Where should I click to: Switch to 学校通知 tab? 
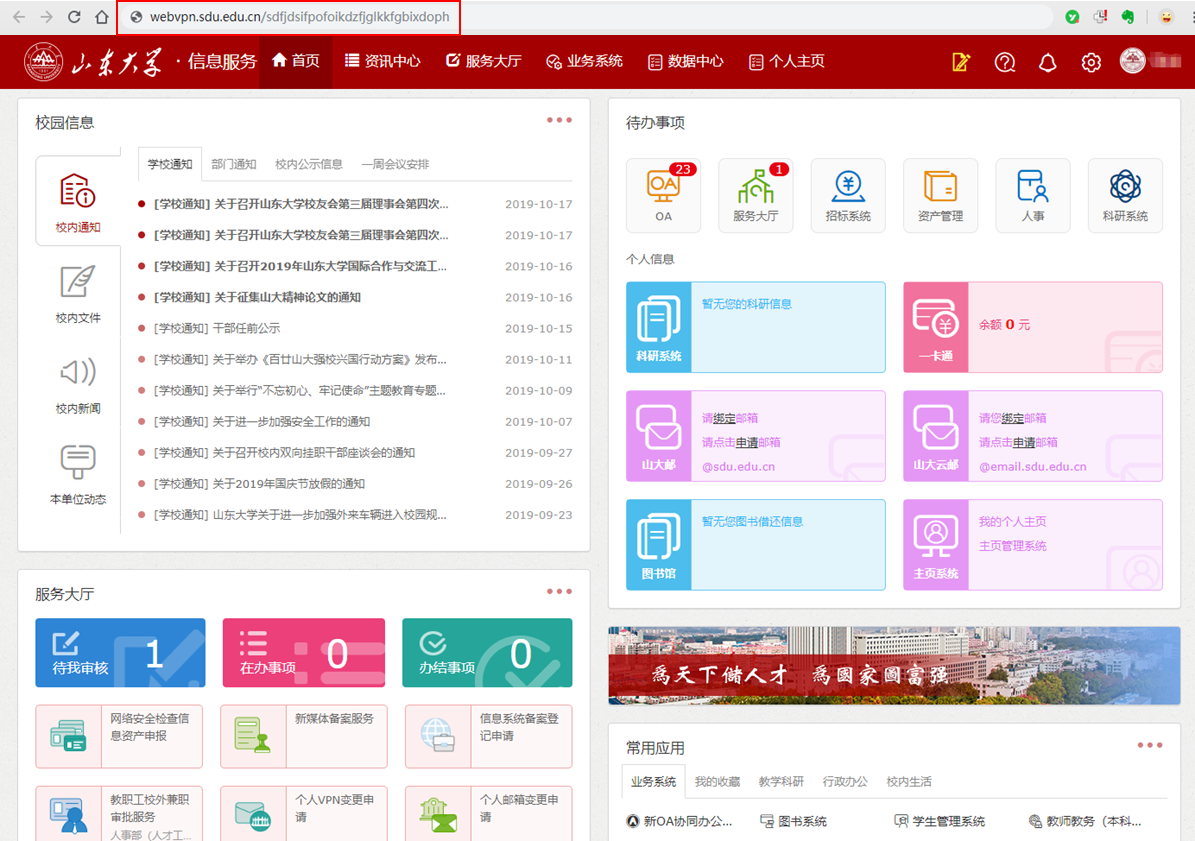click(170, 165)
